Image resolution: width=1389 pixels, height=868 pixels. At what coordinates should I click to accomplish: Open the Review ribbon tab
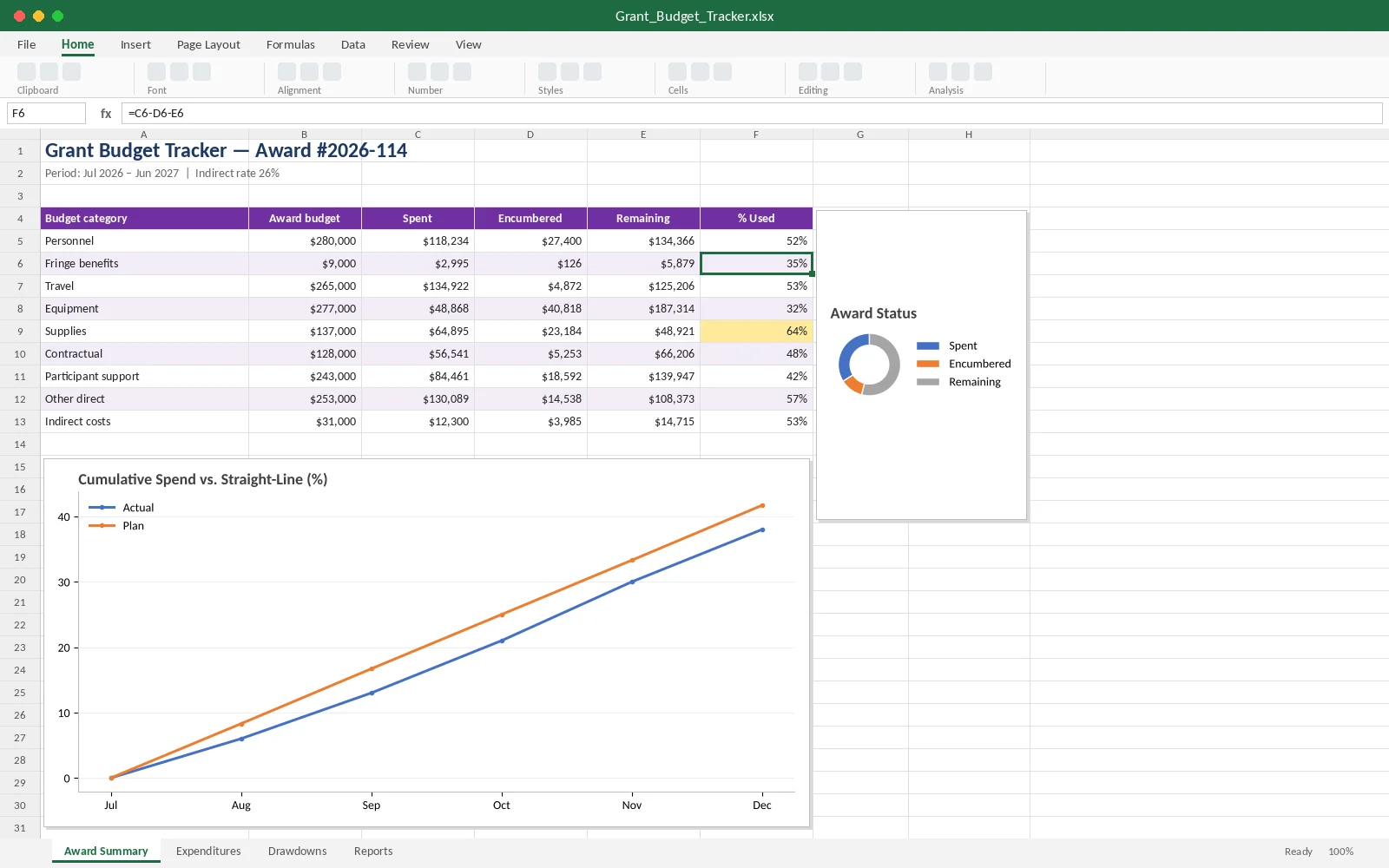[x=411, y=44]
